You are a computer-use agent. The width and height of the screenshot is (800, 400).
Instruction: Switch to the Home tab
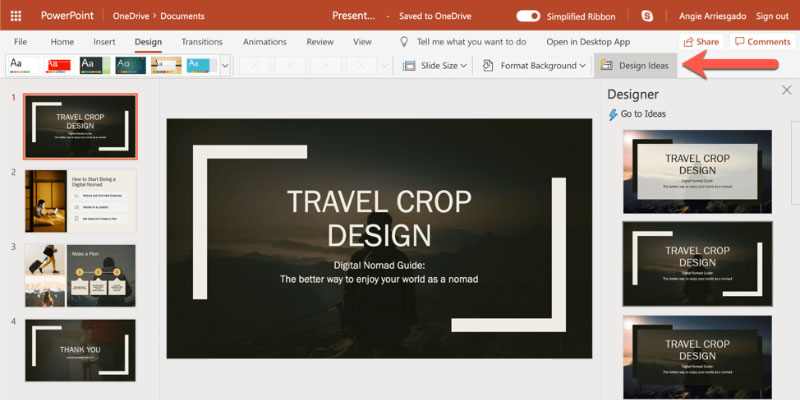[62, 42]
